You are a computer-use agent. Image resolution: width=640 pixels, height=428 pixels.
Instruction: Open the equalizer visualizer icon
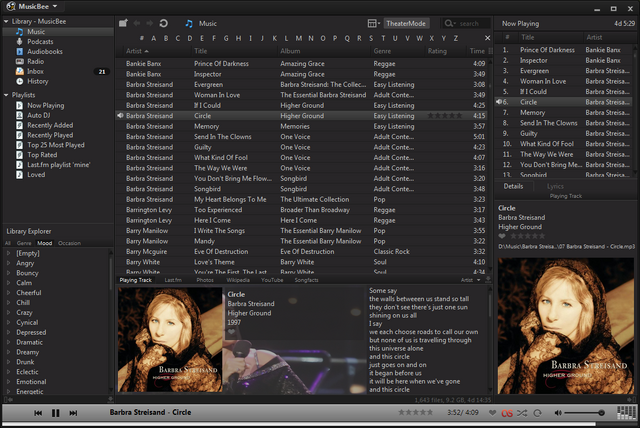click(x=625, y=412)
